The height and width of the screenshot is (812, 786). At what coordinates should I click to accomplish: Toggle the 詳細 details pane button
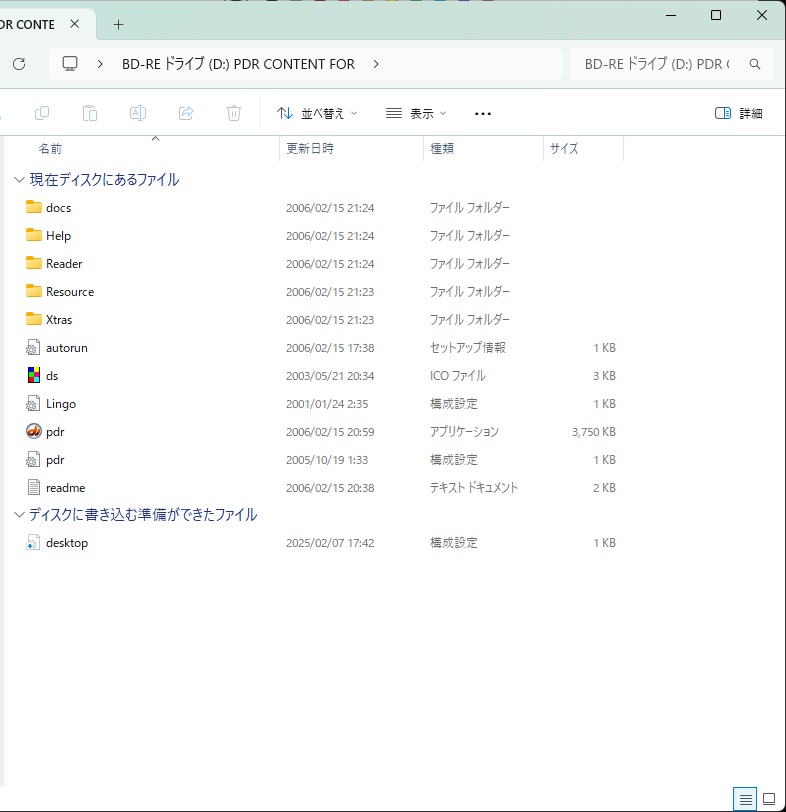739,113
